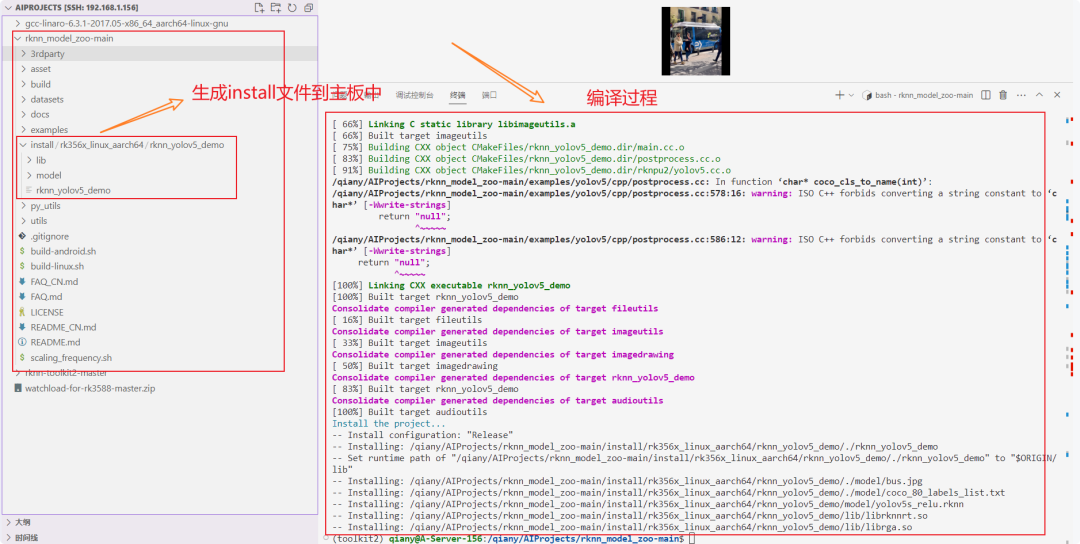Add a new terminal with plus icon

coord(840,95)
